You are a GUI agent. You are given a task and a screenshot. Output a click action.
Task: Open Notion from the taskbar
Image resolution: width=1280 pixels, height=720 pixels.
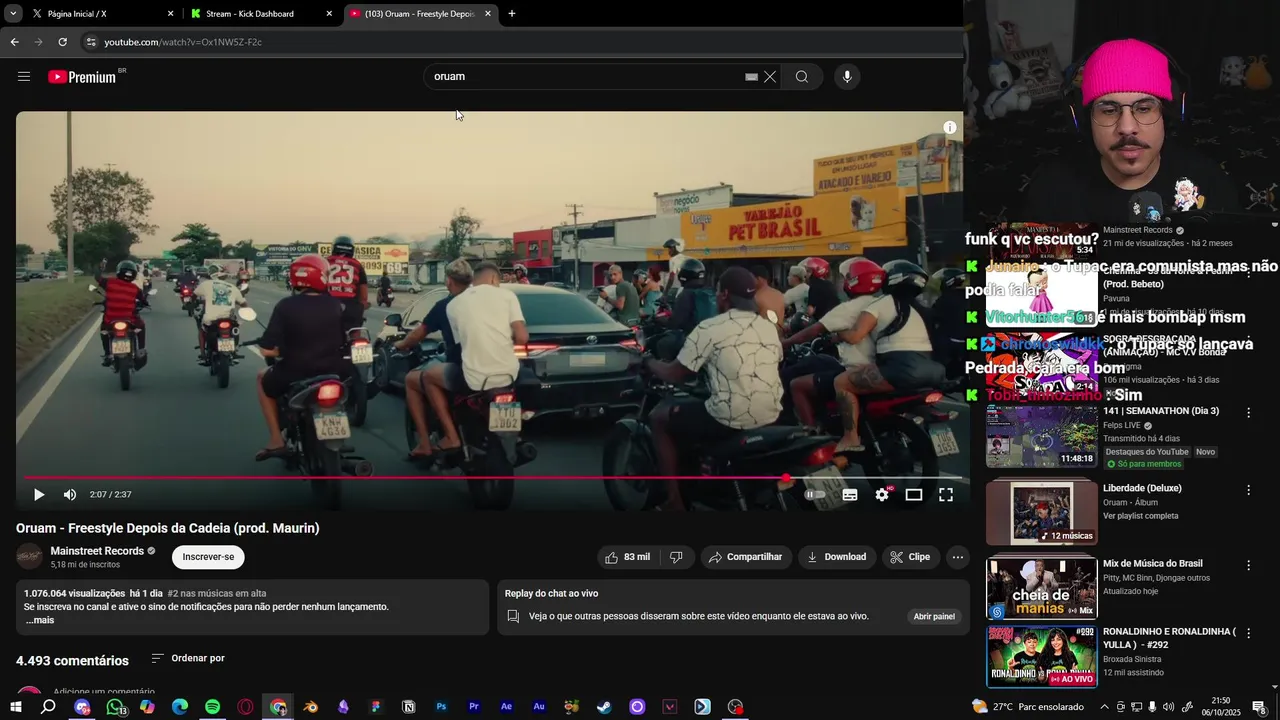408,707
